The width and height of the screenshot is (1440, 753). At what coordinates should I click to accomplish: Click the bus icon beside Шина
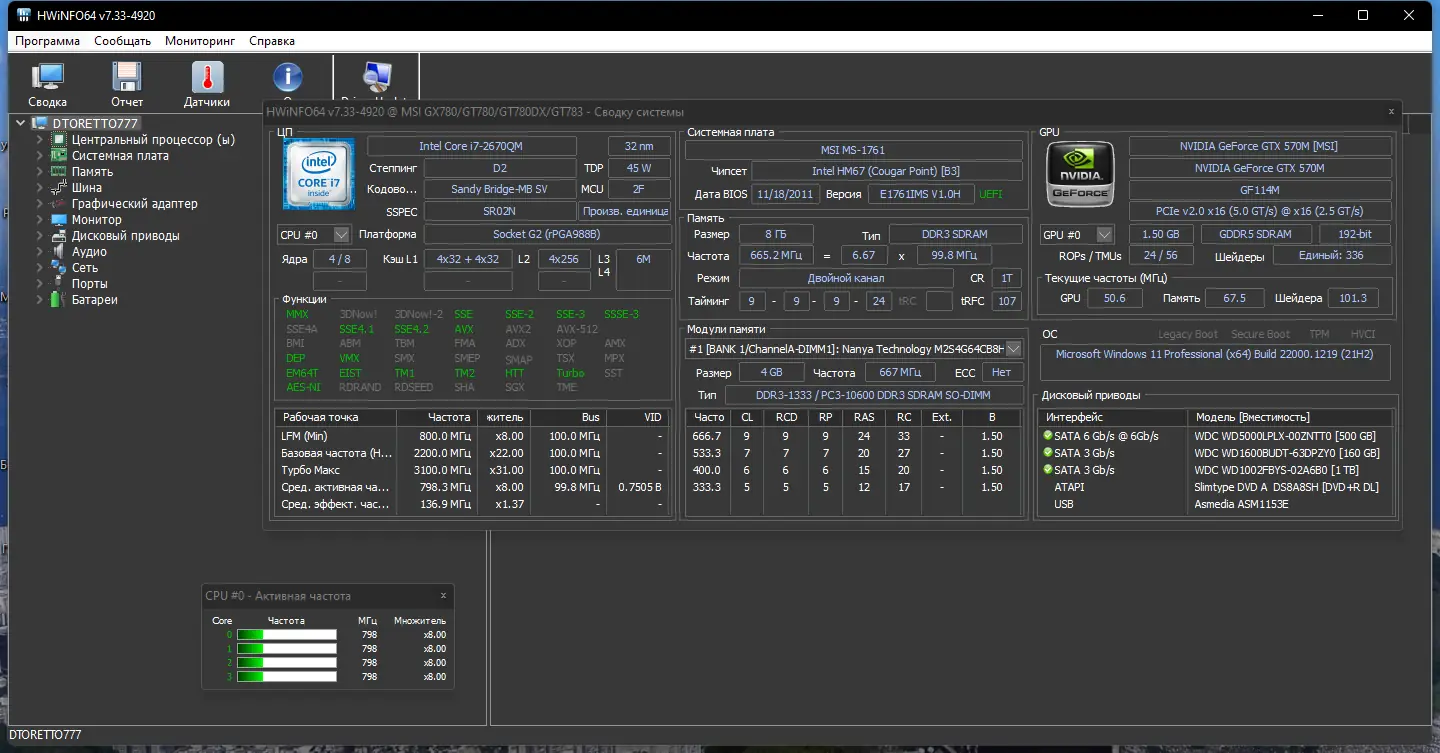59,188
